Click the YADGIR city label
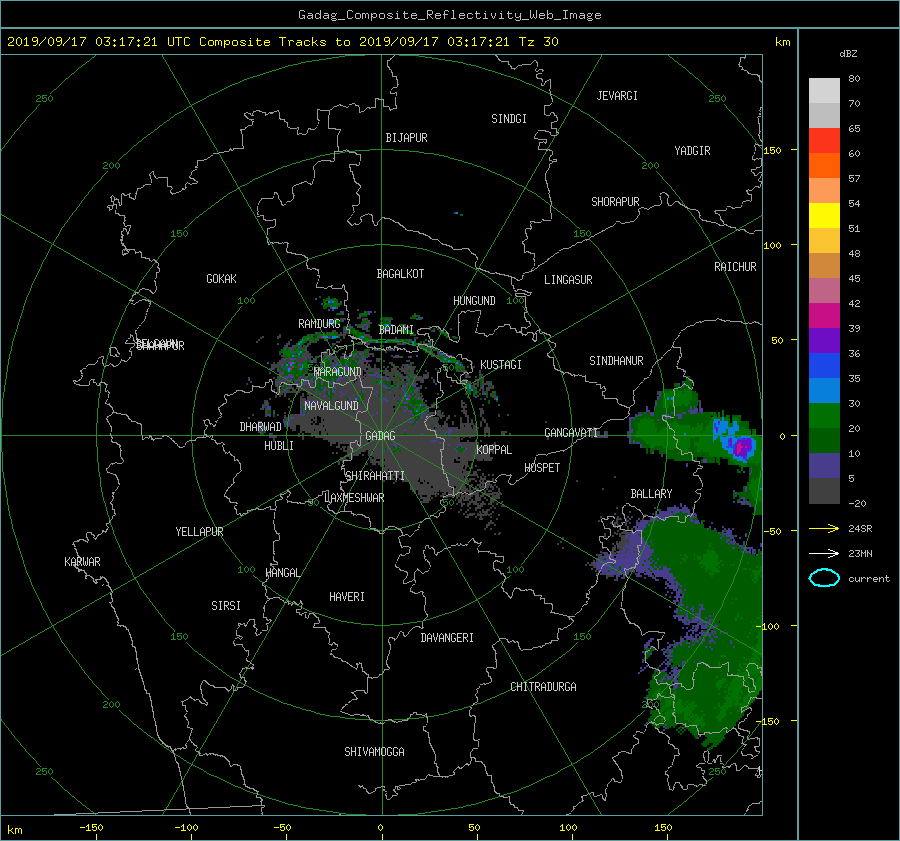This screenshot has width=900, height=841. 692,151
